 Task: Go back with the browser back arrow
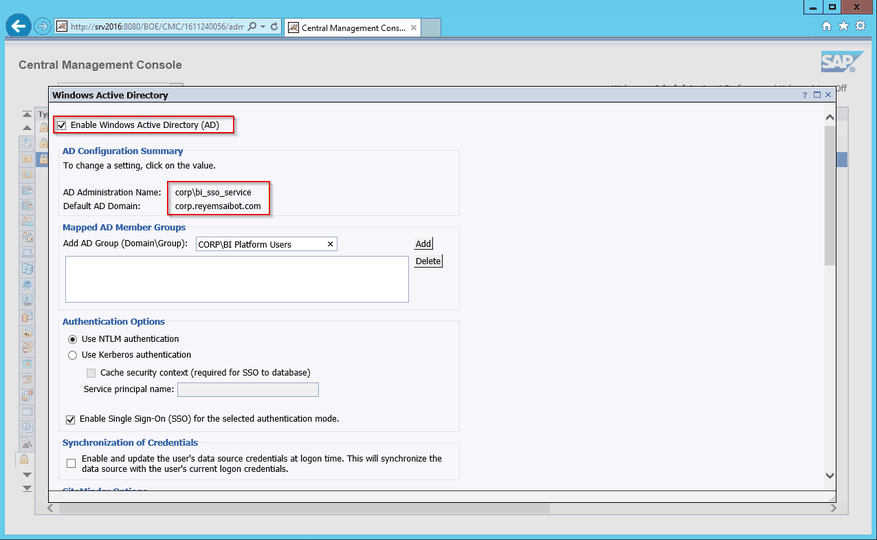pos(18,26)
